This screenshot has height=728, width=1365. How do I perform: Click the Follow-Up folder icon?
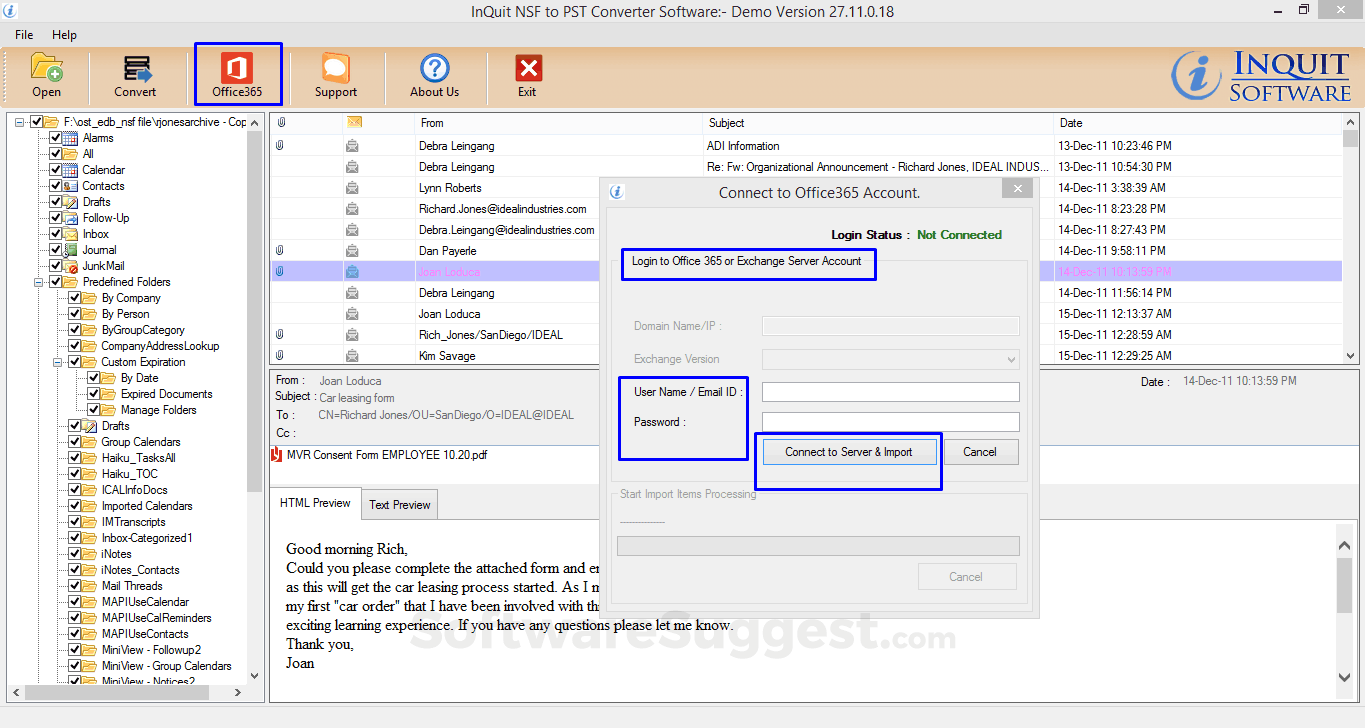pos(71,218)
